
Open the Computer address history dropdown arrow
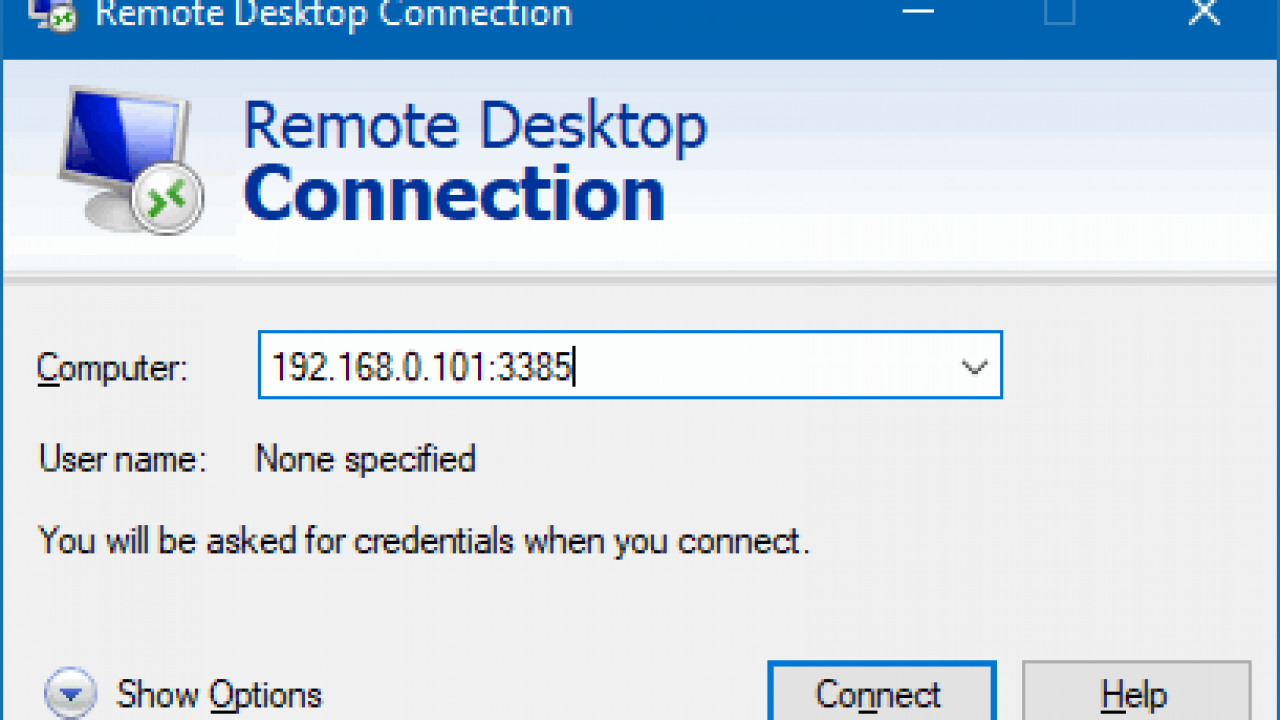974,367
